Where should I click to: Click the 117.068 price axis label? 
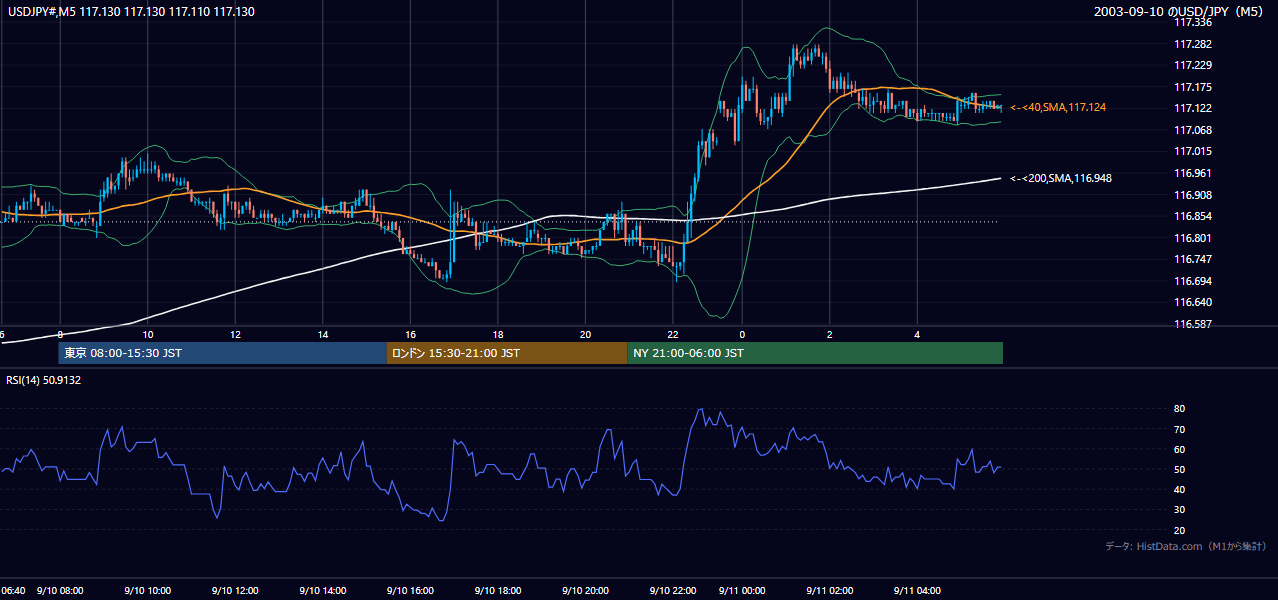pos(1192,130)
